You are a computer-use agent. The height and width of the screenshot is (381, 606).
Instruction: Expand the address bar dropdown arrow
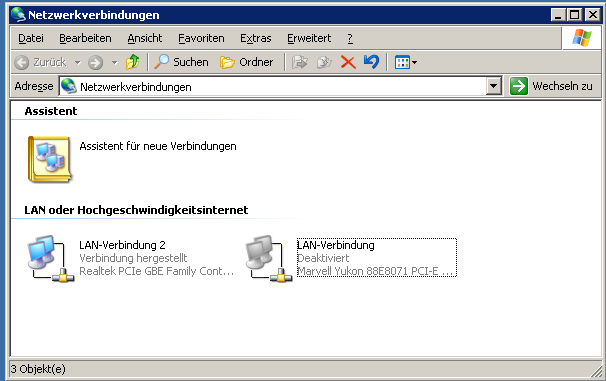point(494,86)
